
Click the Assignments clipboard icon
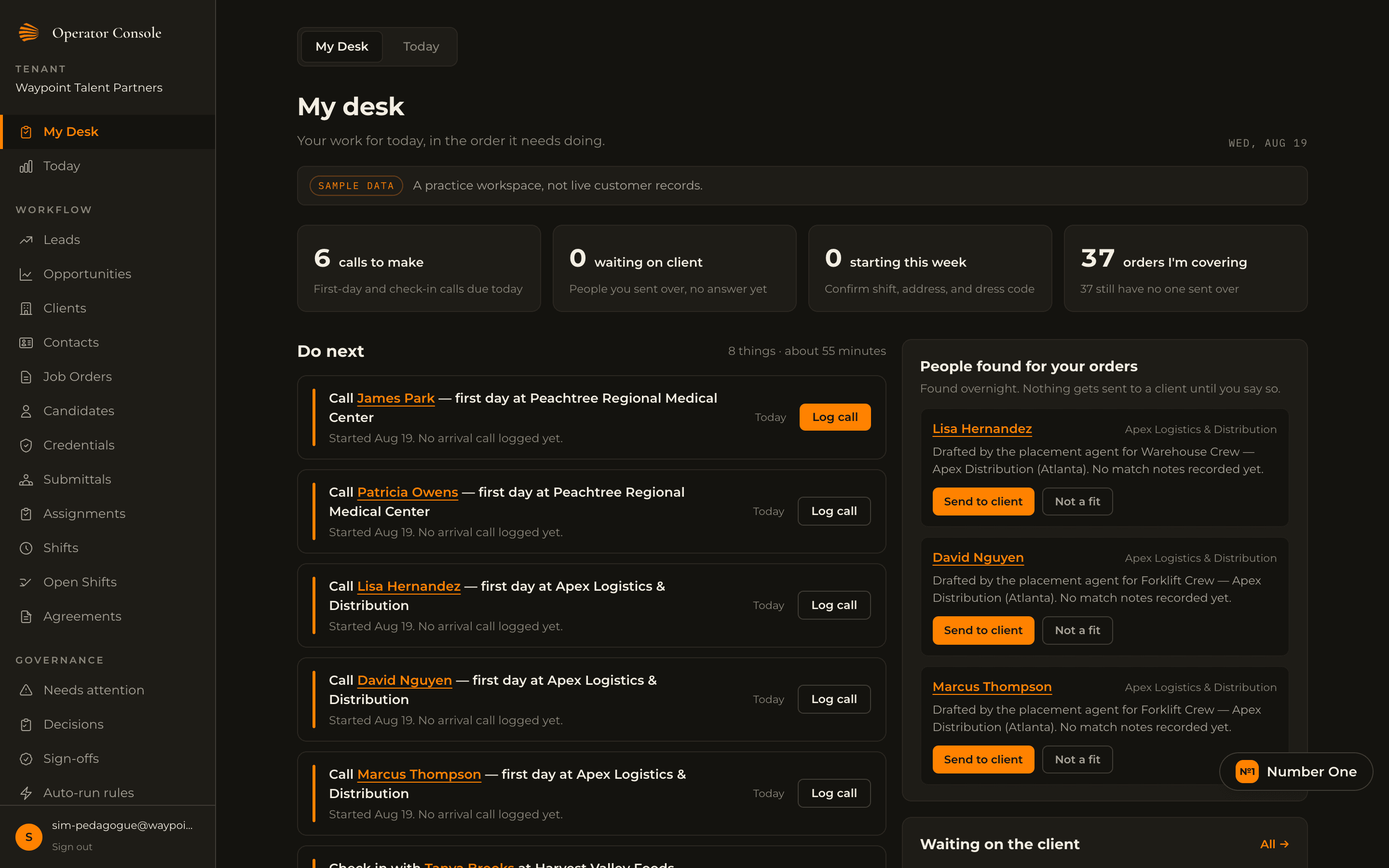[26, 514]
